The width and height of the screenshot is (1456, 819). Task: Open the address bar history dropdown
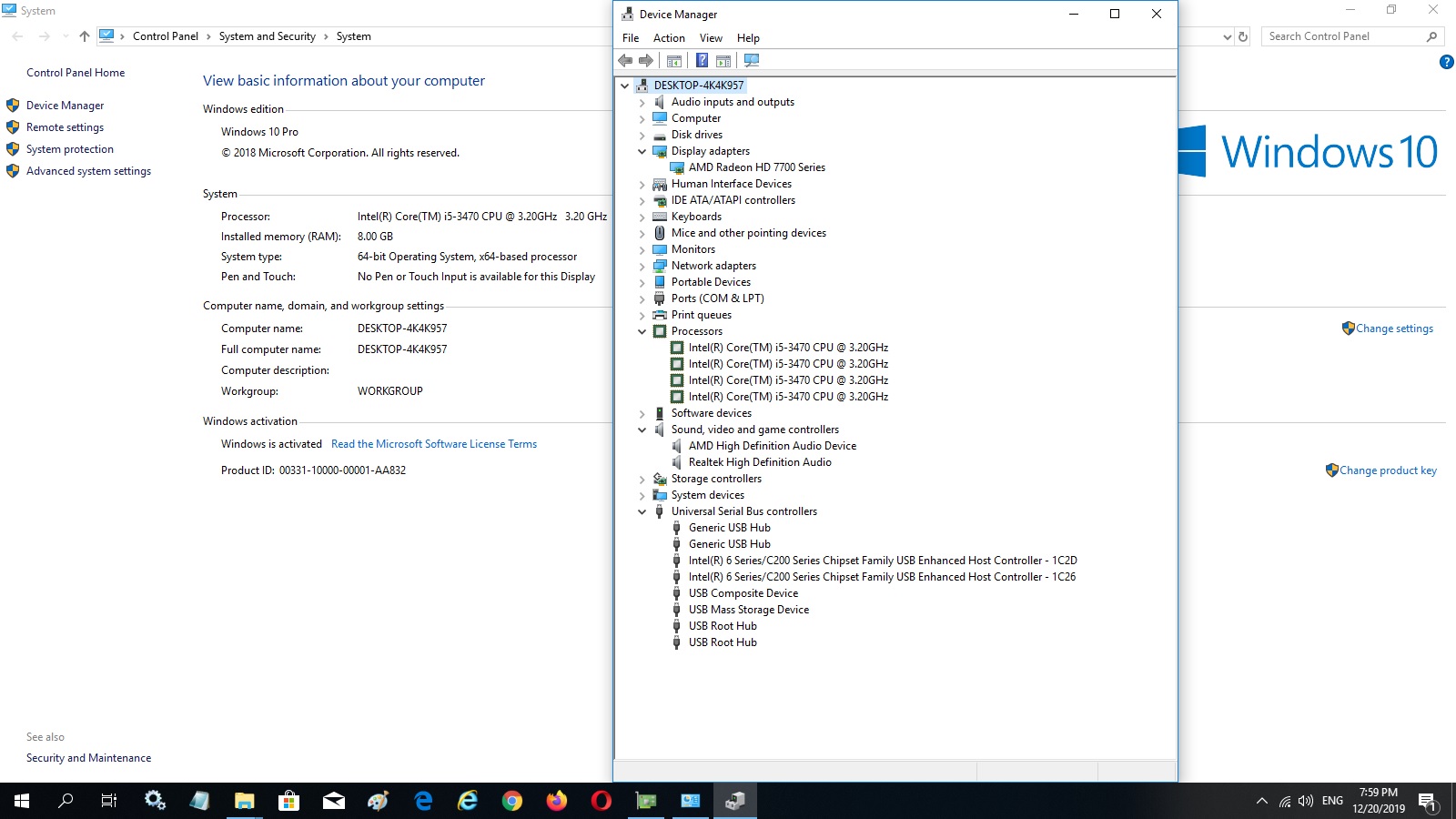[1228, 36]
